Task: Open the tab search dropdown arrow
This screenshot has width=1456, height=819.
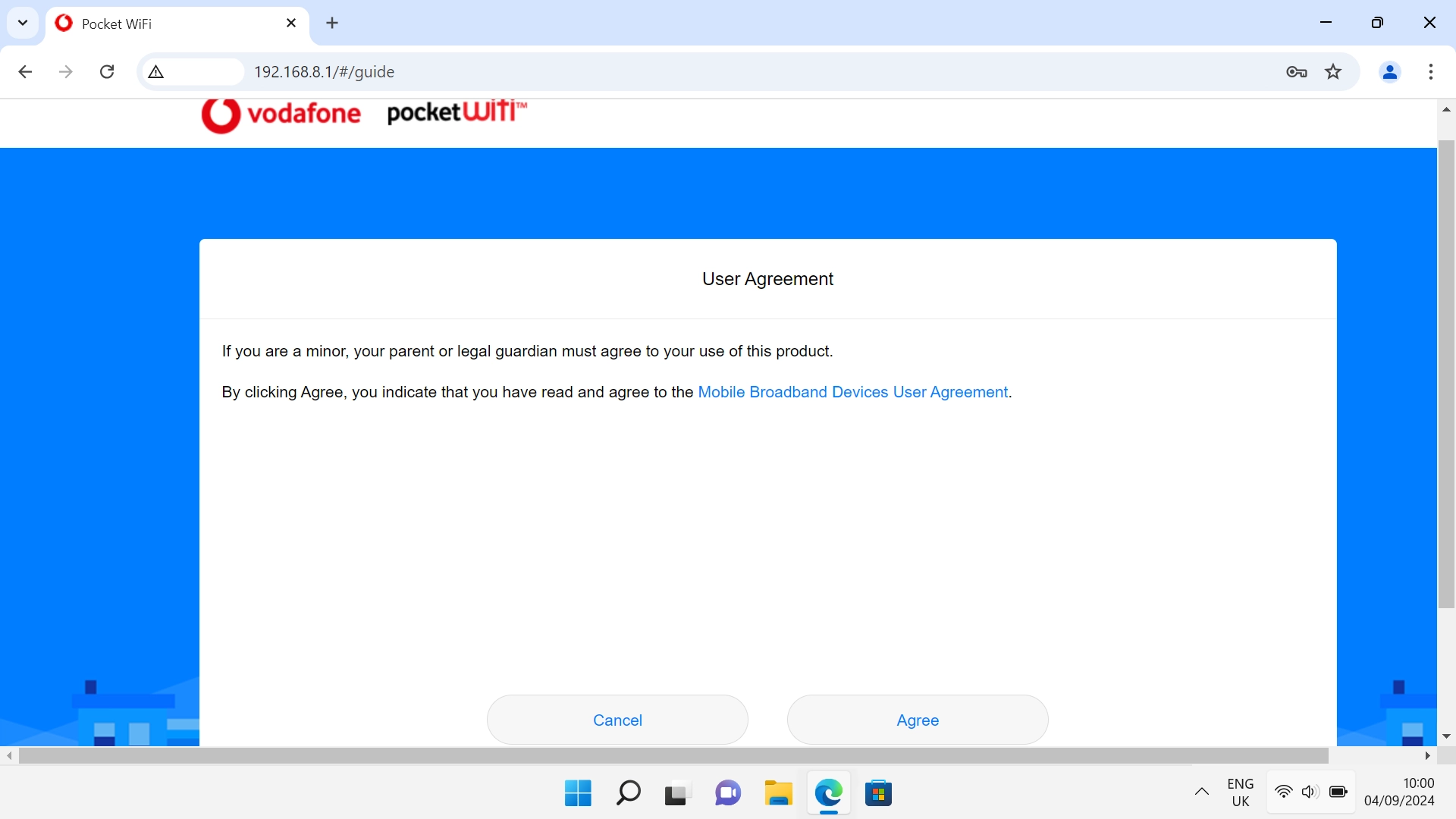Action: coord(23,23)
